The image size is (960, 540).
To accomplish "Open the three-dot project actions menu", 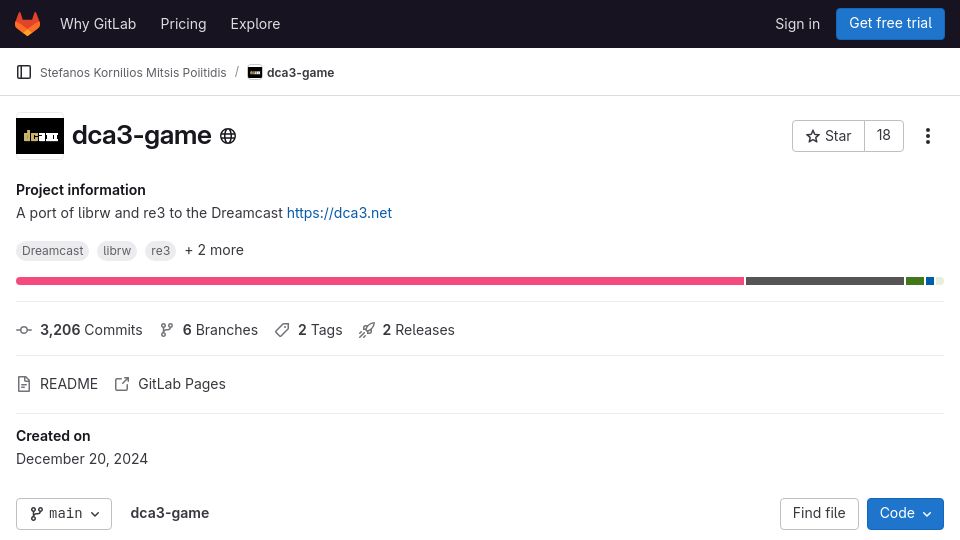I will 928,136.
